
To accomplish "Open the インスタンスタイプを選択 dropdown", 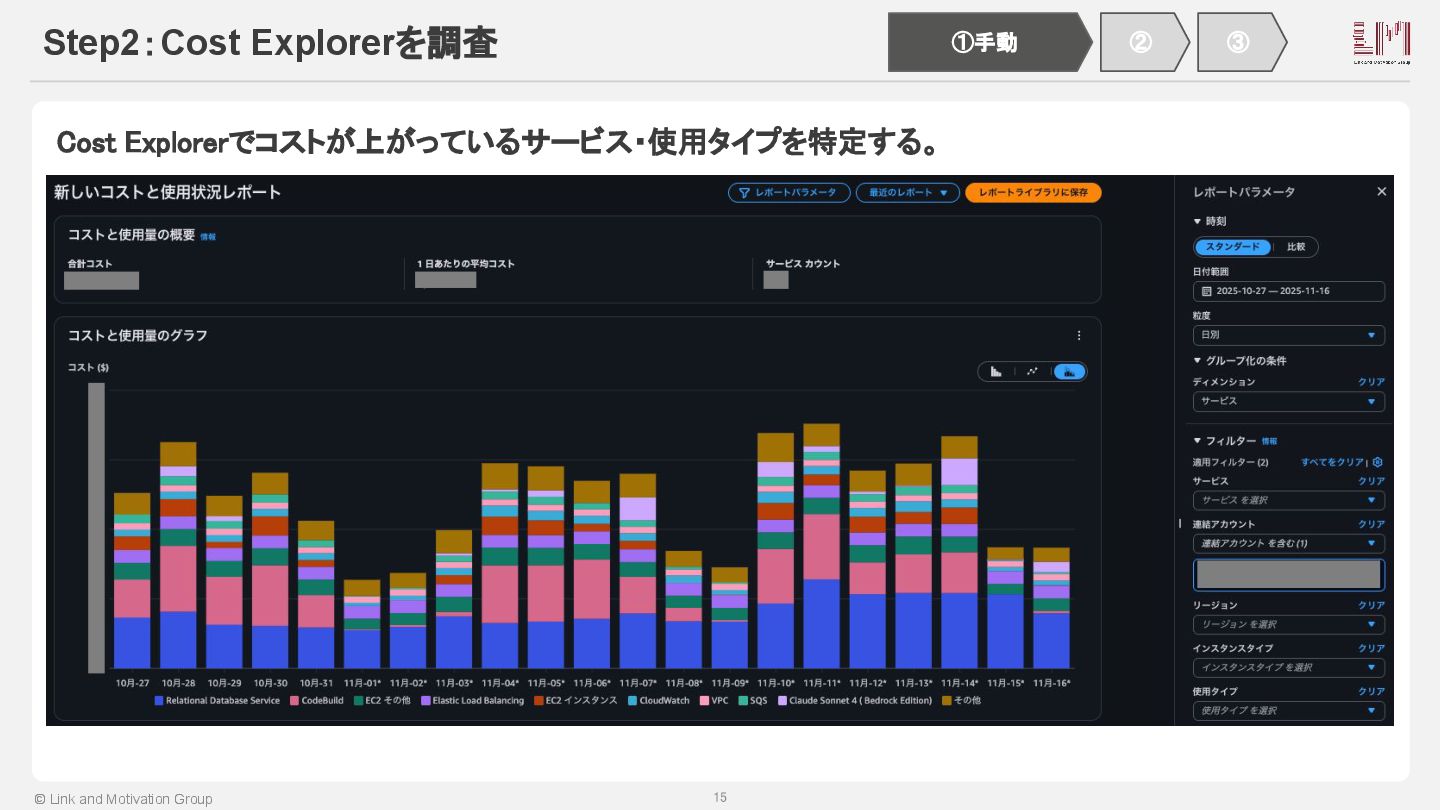I will [1288, 667].
